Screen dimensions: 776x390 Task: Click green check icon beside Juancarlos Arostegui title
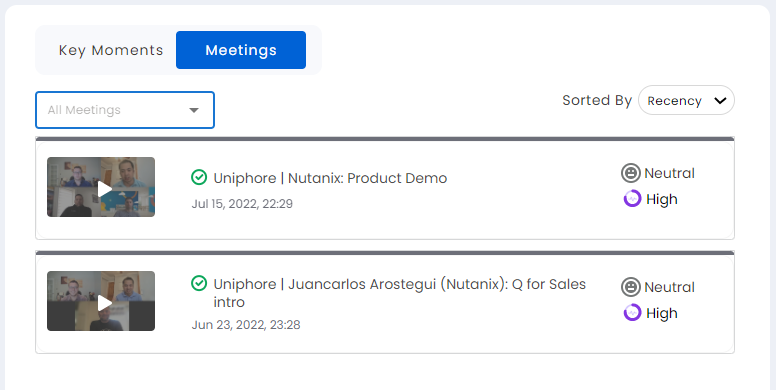199,283
